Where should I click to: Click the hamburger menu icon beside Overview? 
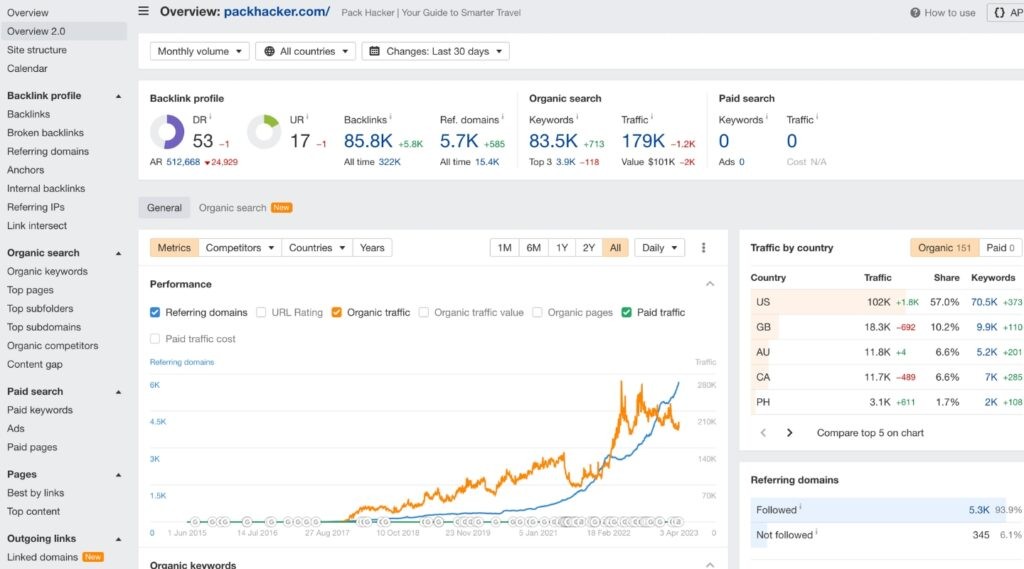[144, 12]
